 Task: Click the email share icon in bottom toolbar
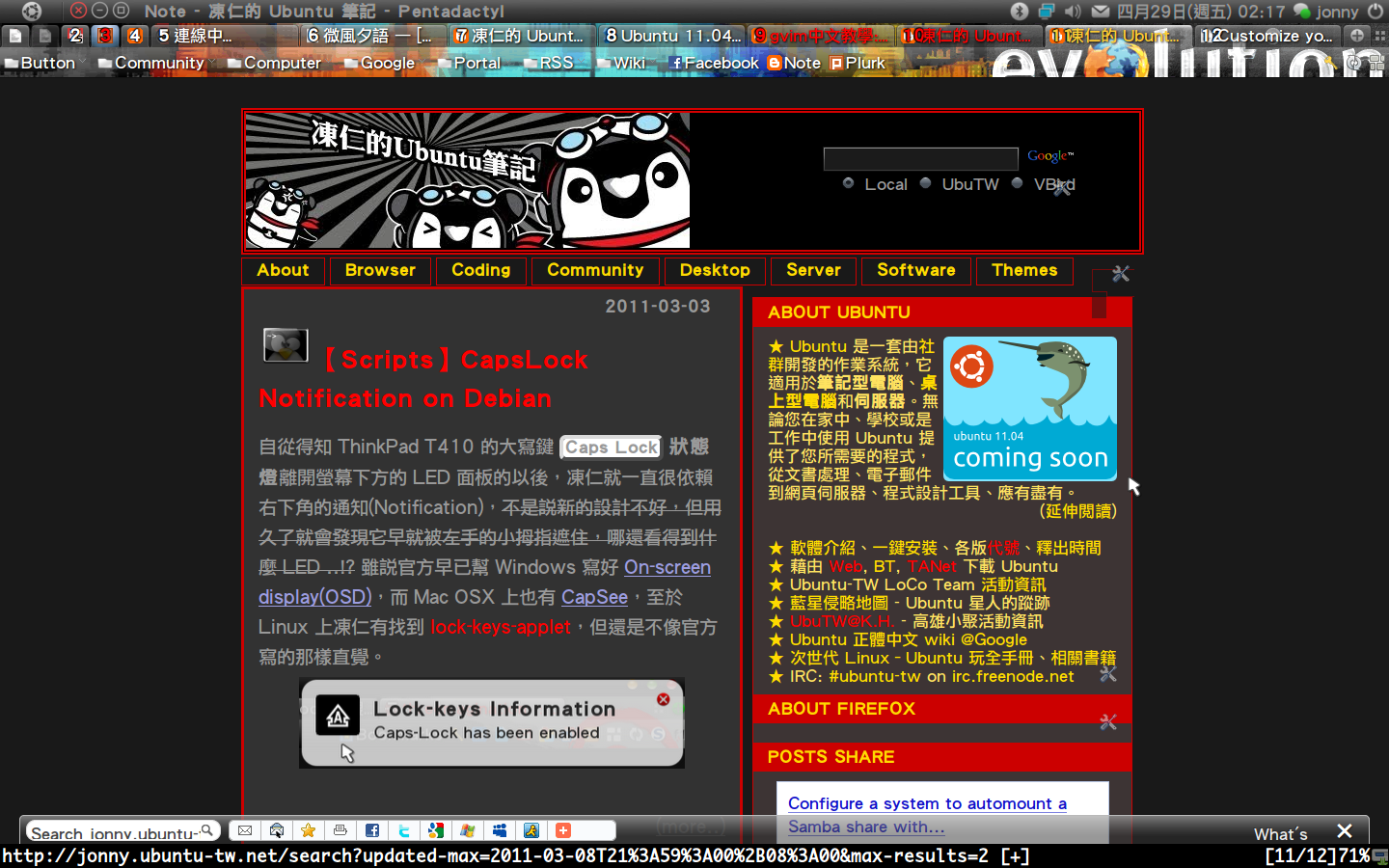pyautogui.click(x=245, y=830)
